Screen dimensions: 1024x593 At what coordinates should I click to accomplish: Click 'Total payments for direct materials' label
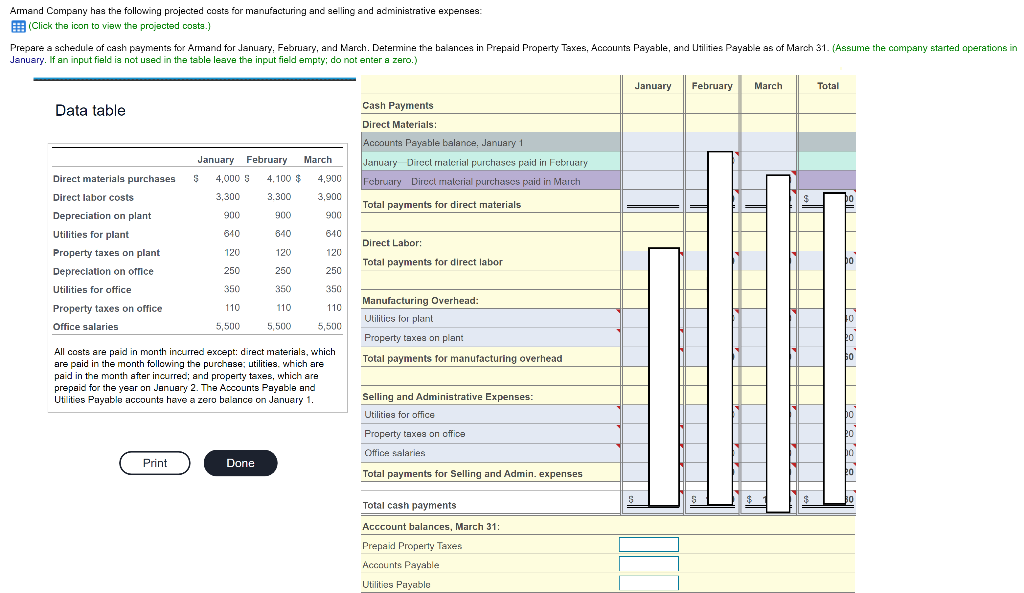pos(441,204)
